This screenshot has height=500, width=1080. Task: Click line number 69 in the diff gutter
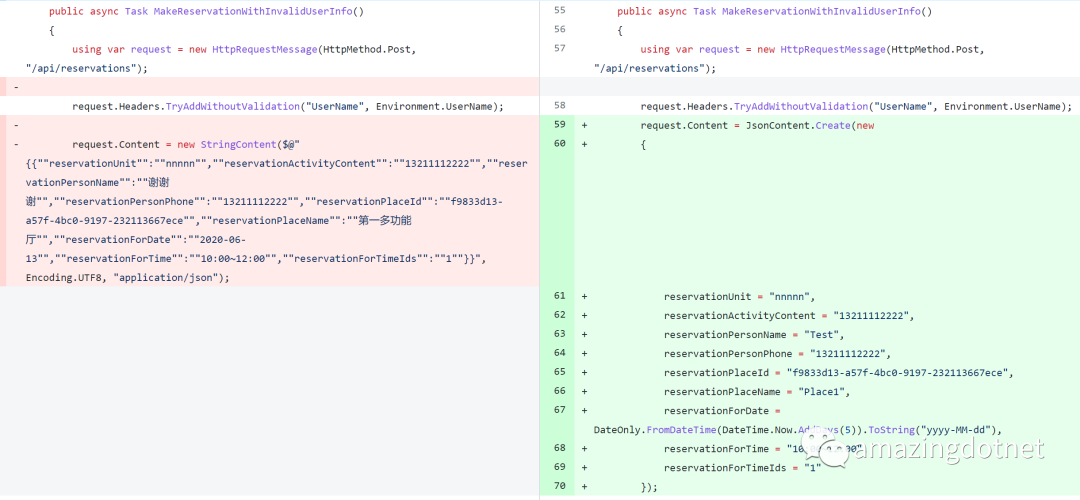(x=559, y=467)
